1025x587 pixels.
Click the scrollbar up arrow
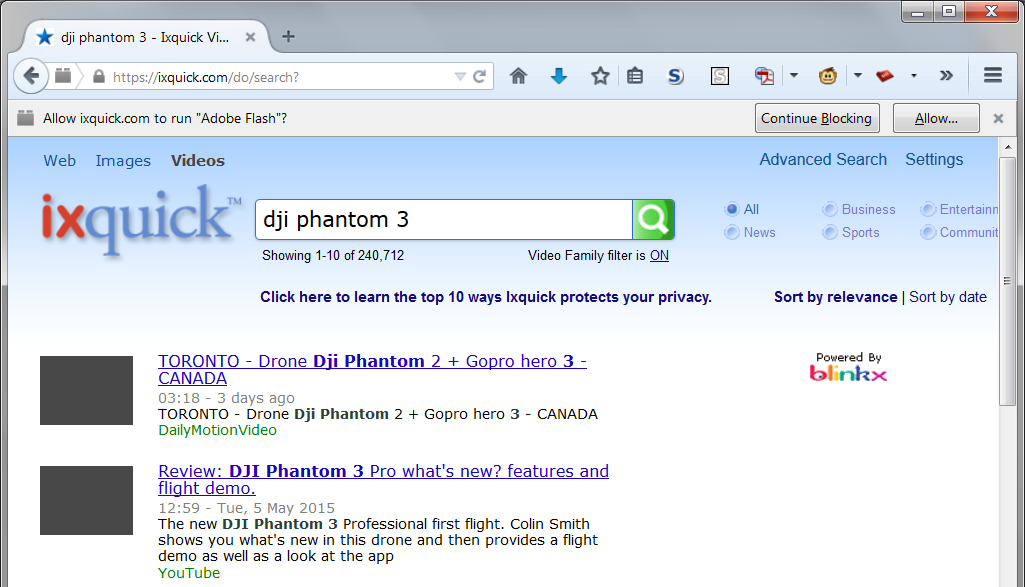click(1007, 147)
